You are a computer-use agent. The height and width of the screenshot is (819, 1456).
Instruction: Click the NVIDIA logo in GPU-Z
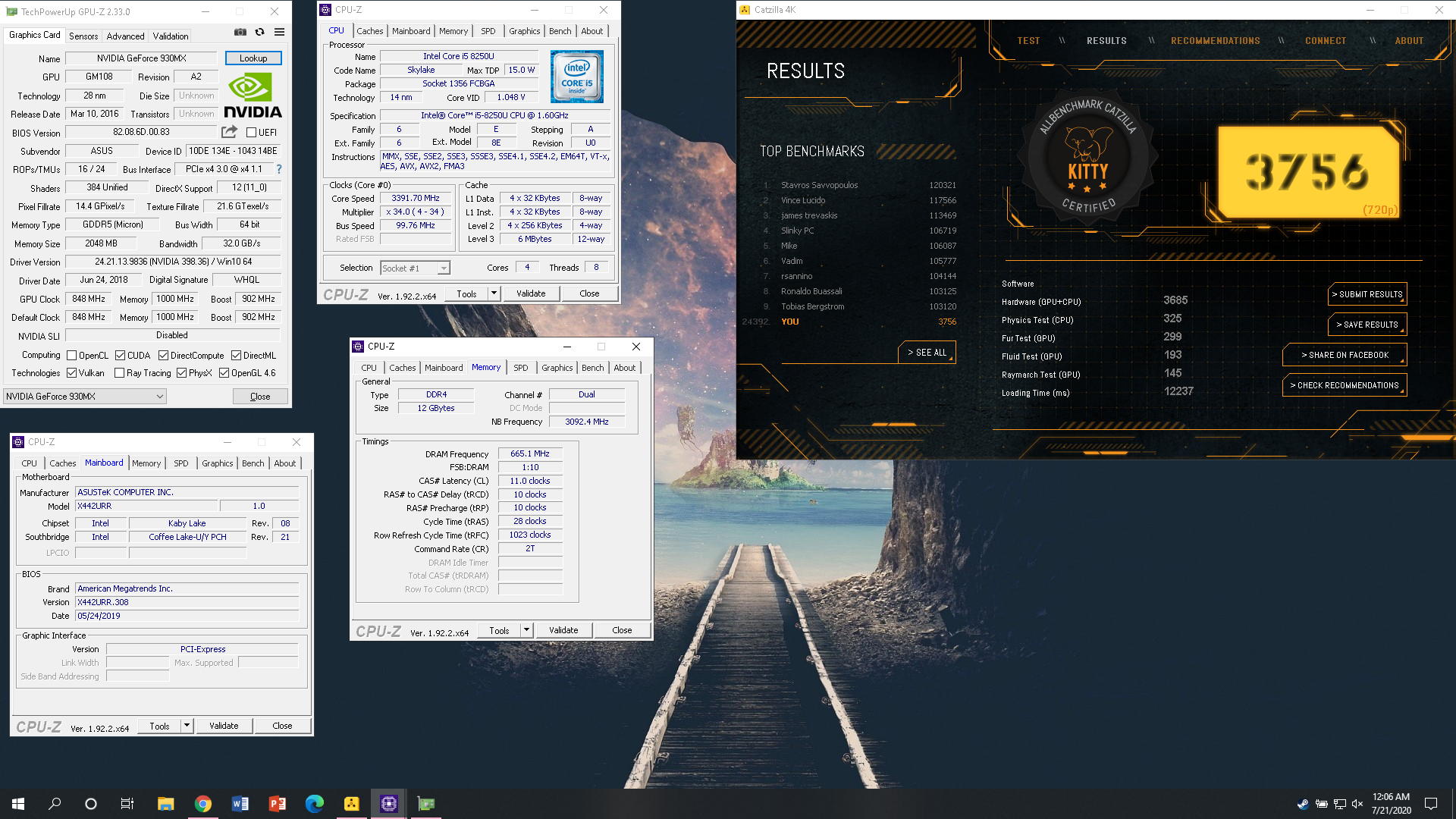[x=253, y=96]
